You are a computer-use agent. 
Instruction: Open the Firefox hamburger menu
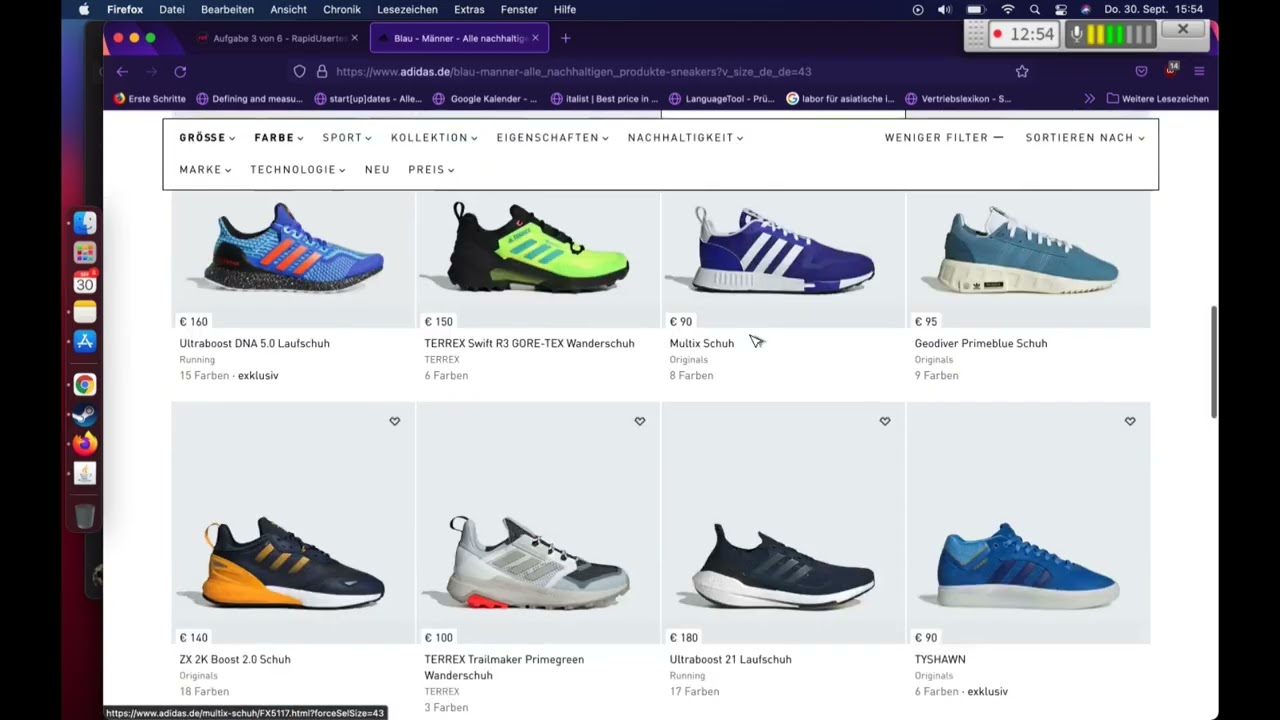pyautogui.click(x=1199, y=72)
